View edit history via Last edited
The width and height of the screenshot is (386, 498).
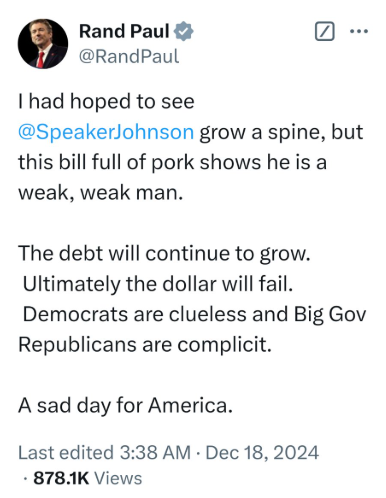(66, 452)
